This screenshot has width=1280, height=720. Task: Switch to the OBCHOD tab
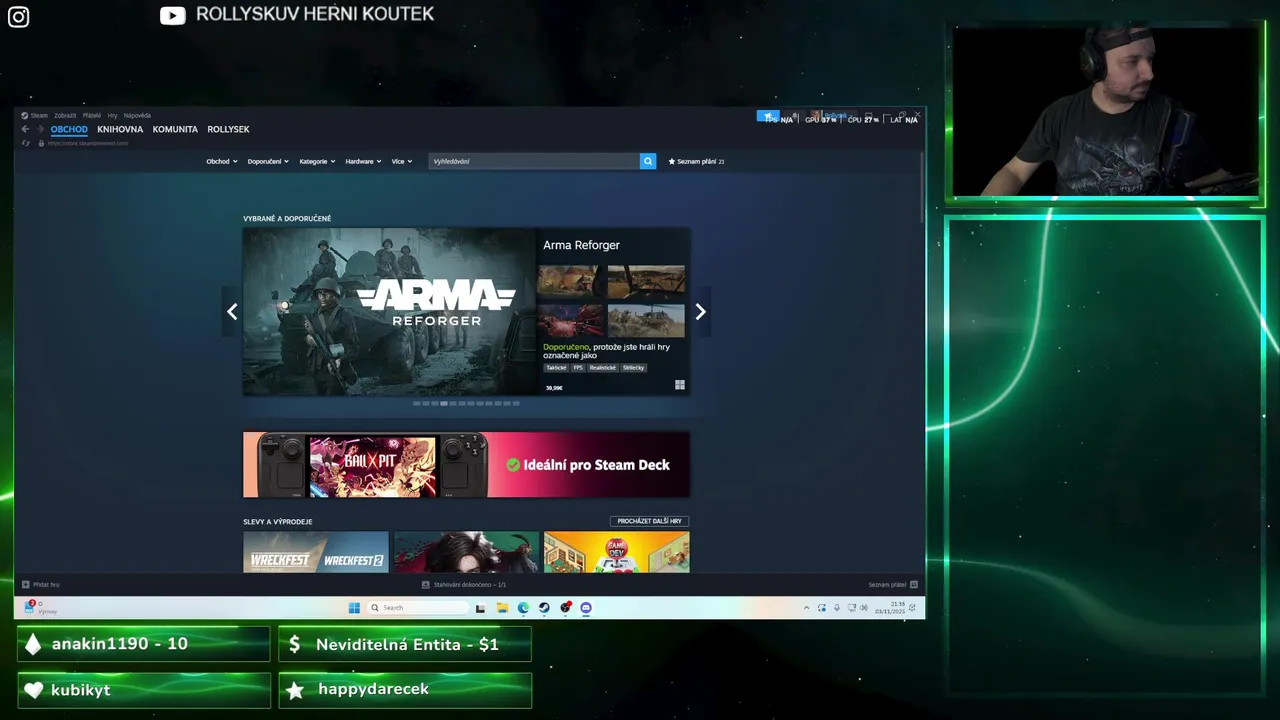(x=69, y=129)
